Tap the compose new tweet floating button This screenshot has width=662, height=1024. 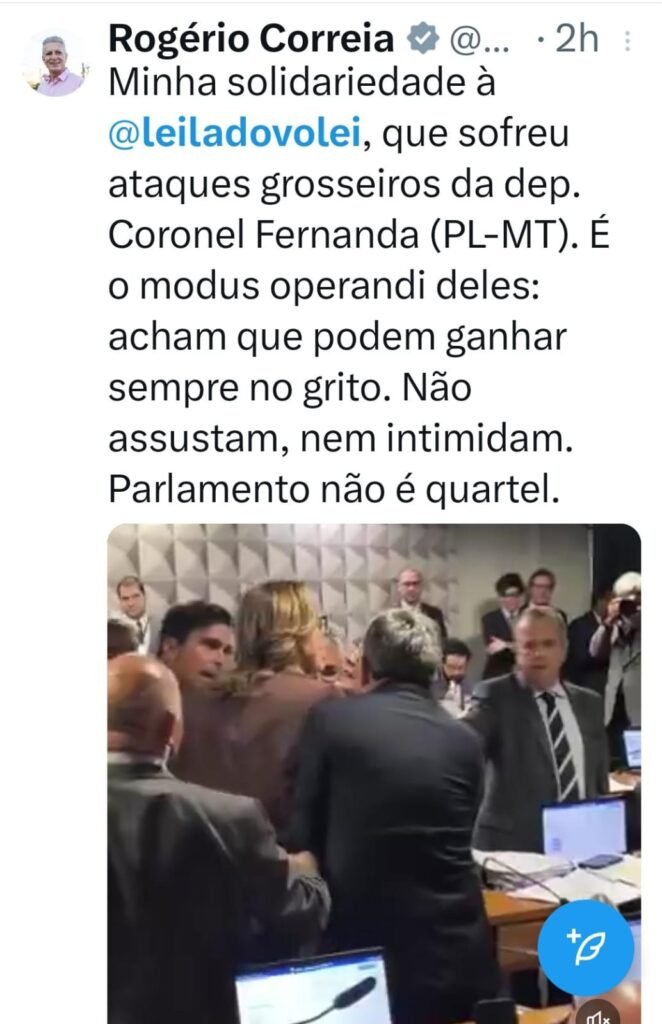[x=586, y=947]
